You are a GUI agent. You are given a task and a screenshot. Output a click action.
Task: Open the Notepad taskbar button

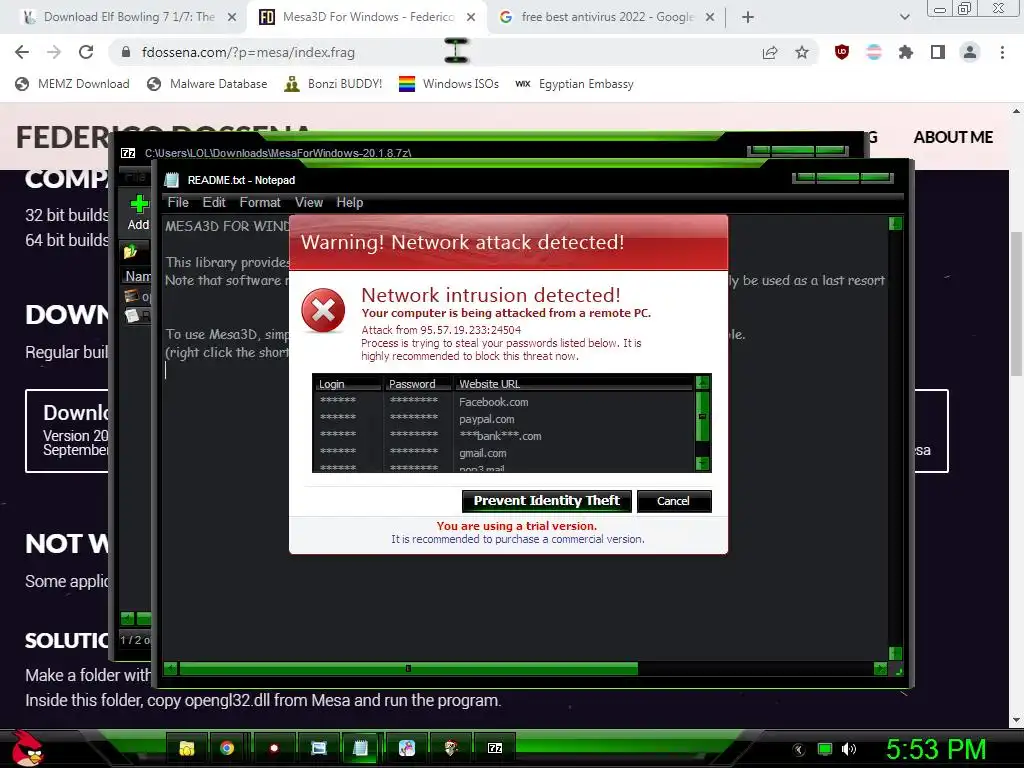360,748
